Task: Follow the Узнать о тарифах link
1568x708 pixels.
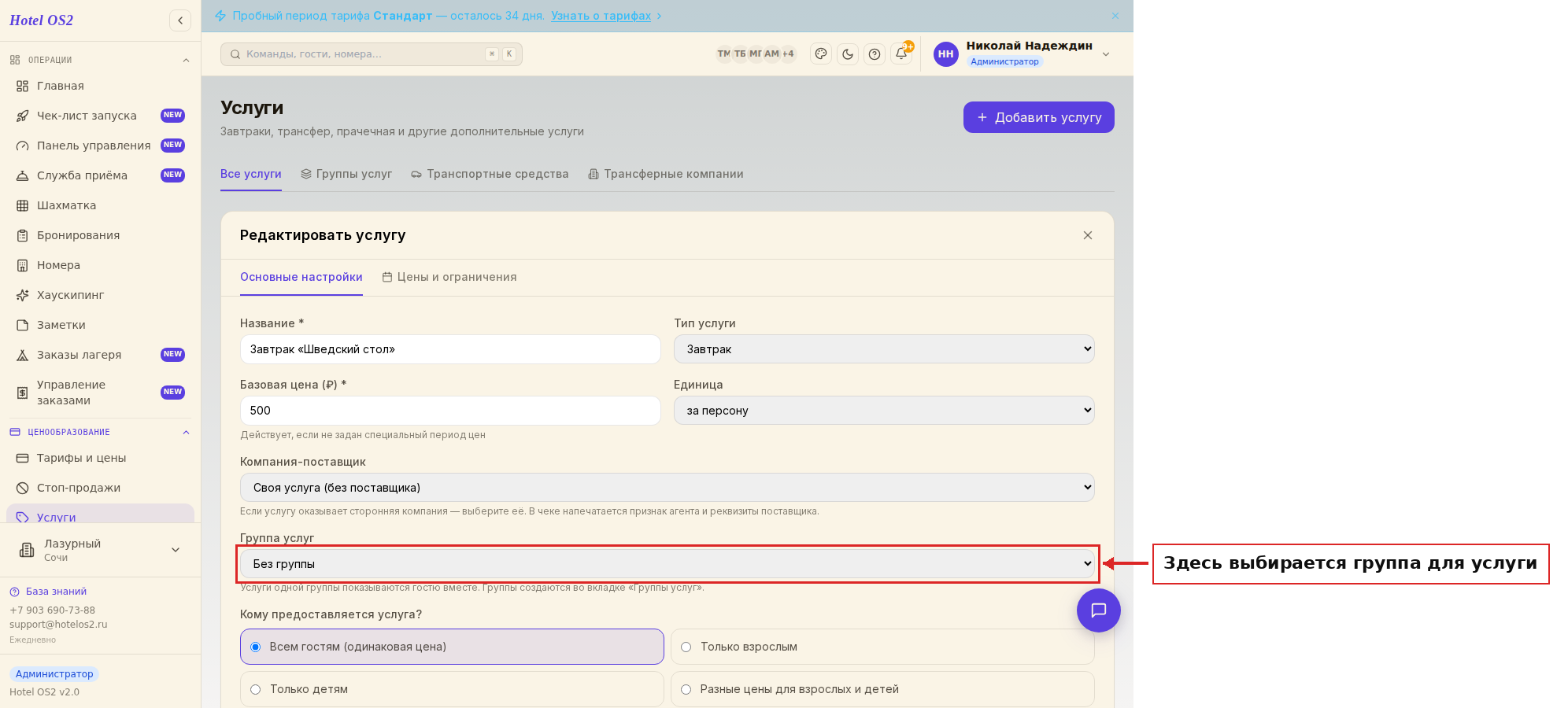Action: [601, 16]
